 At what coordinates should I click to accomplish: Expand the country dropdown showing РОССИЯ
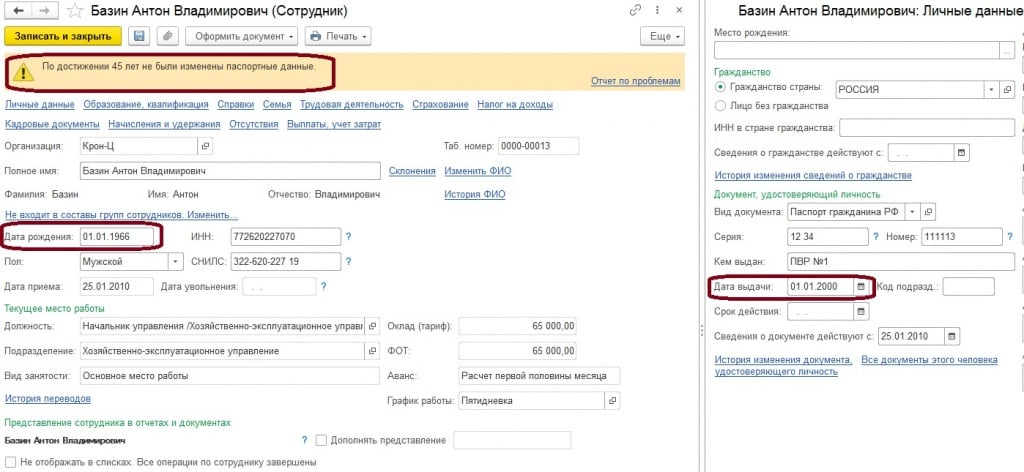click(x=991, y=89)
